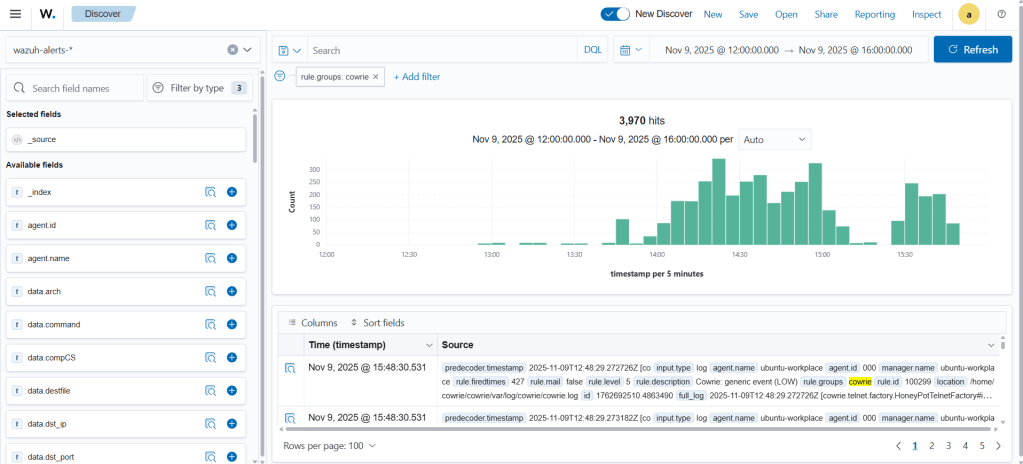Click the help icon in top bar

pyautogui.click(x=1002, y=14)
